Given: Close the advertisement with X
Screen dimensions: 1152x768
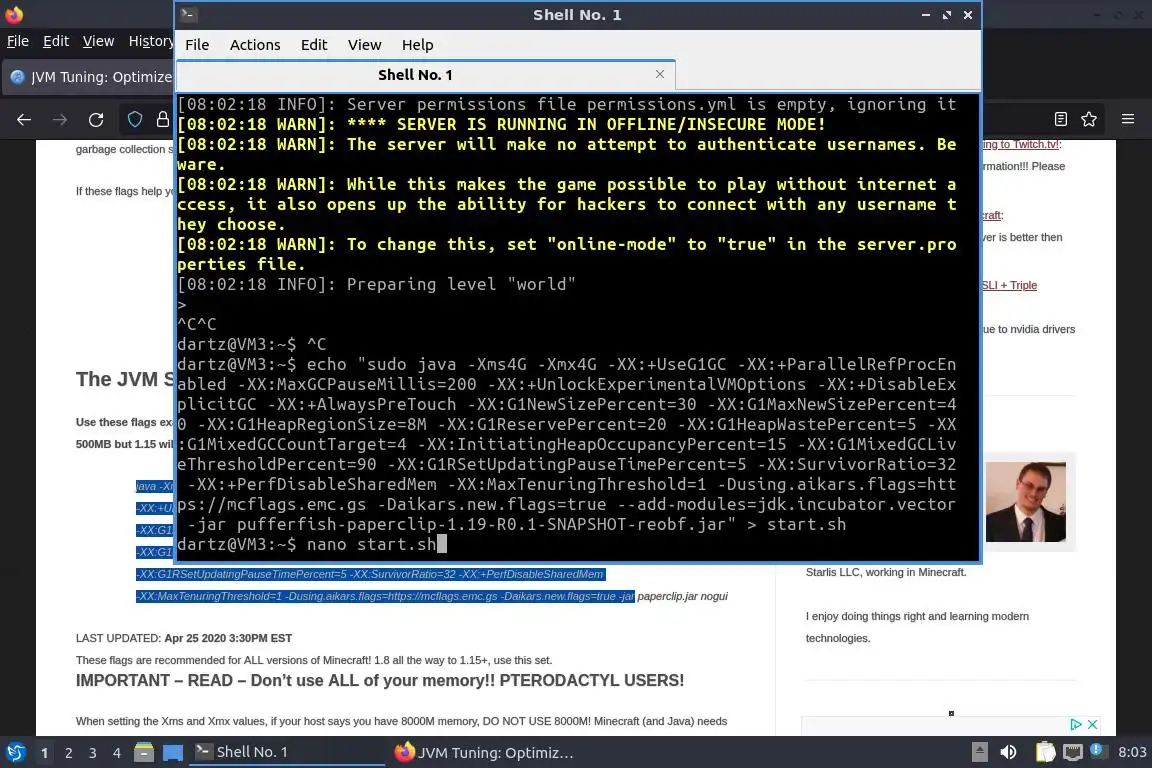Looking at the screenshot, I should [x=1092, y=725].
